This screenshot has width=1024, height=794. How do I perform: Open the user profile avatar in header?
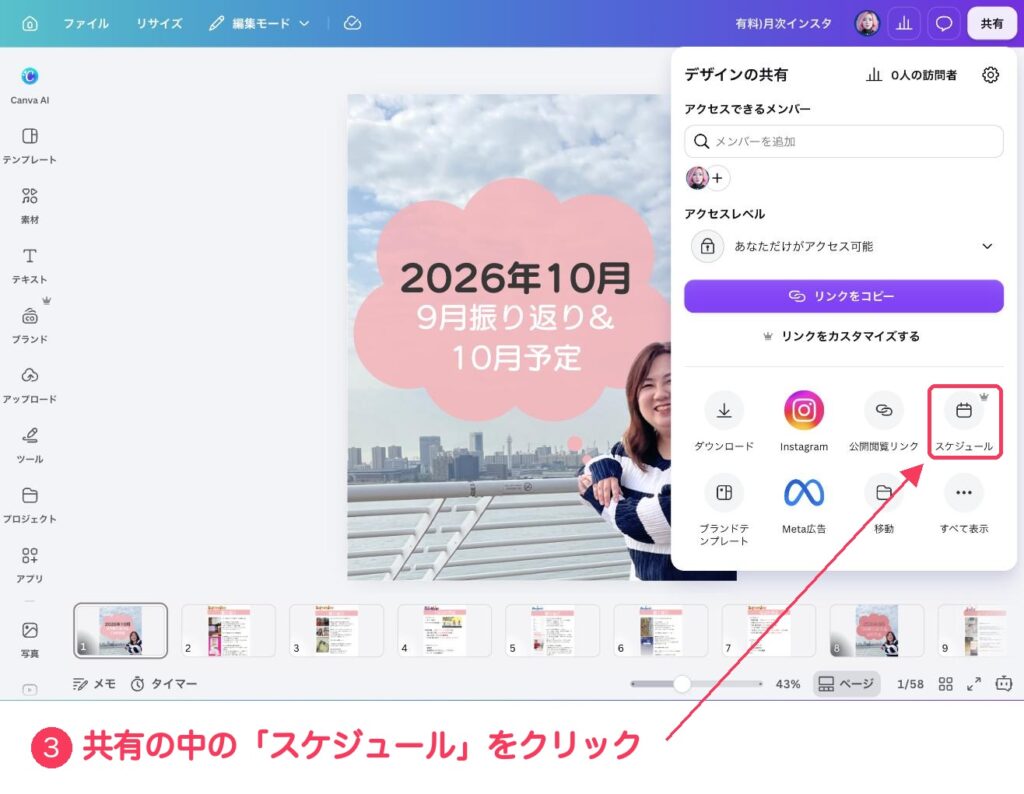tap(867, 24)
